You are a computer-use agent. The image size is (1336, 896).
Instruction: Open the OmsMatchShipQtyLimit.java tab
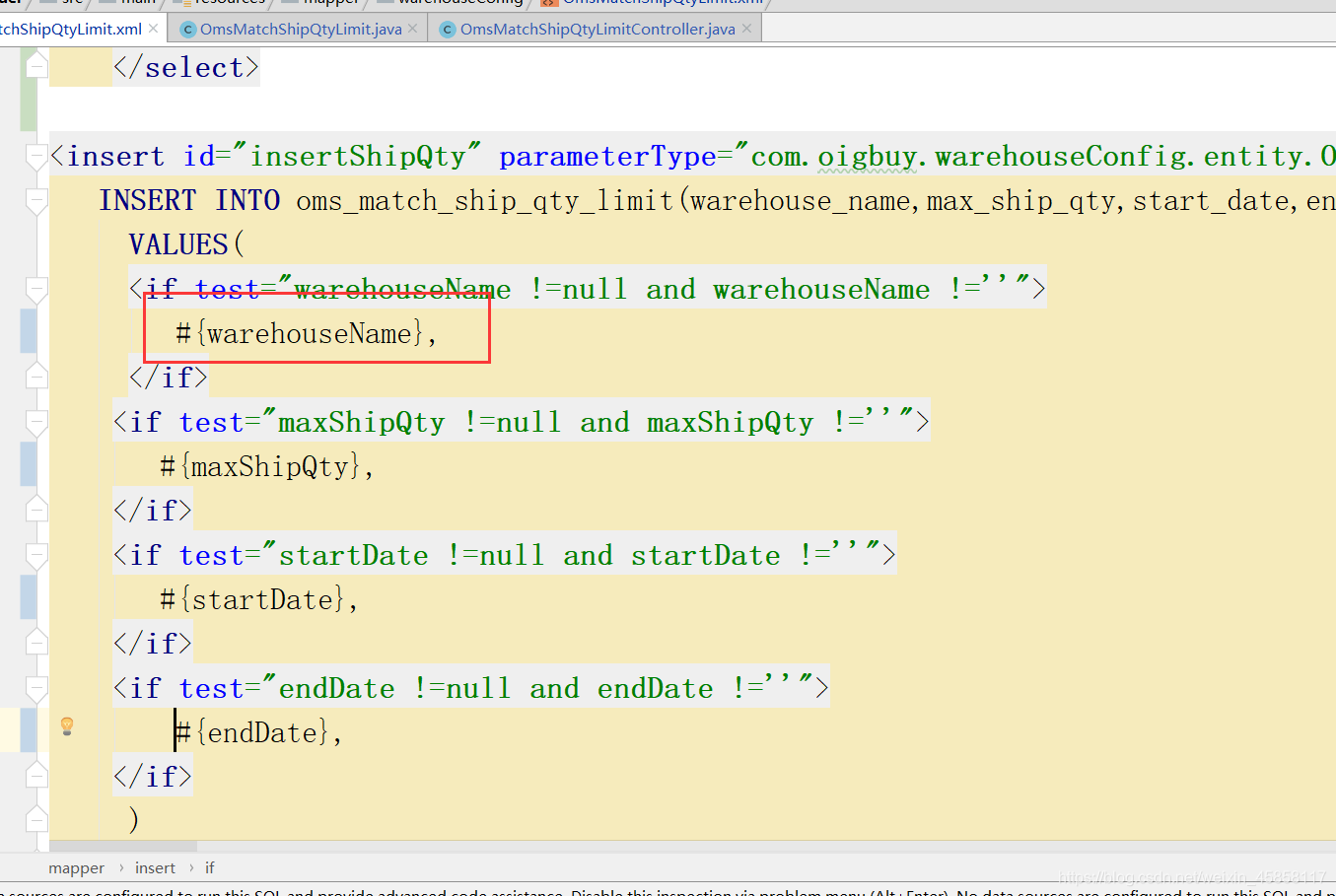point(301,30)
